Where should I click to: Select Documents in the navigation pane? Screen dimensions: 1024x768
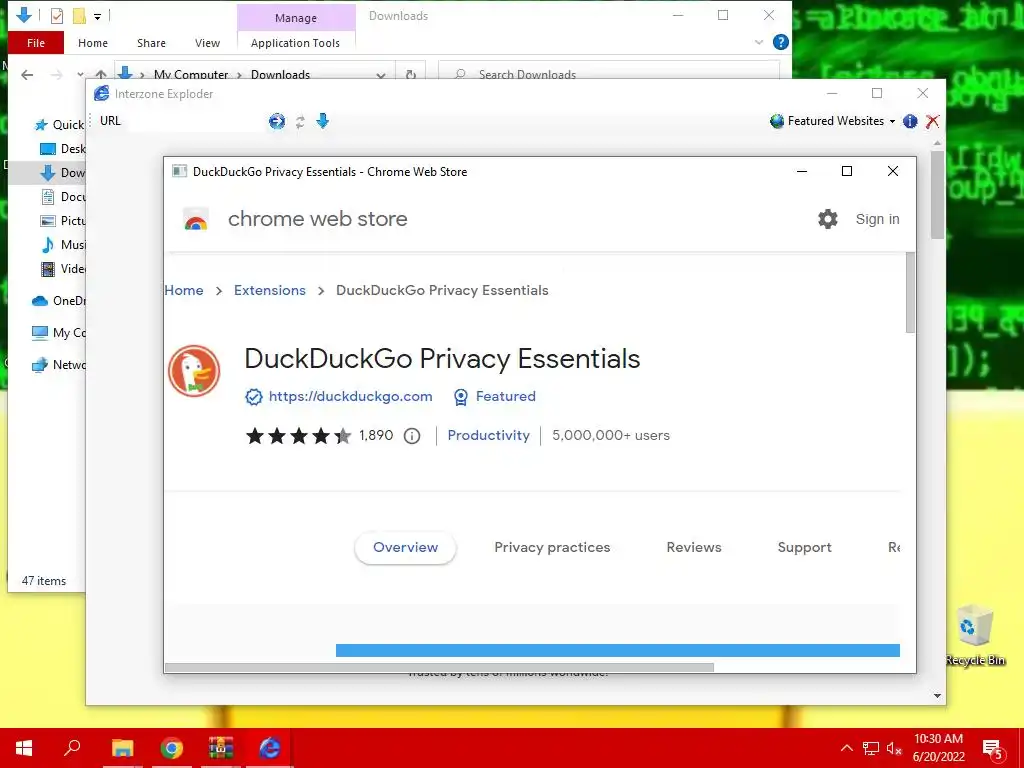(x=63, y=197)
